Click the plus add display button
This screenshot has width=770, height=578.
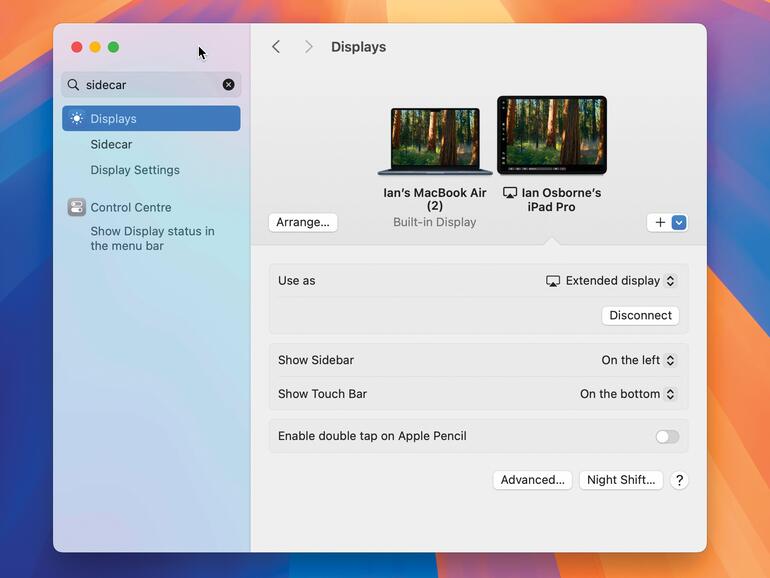[x=660, y=223]
